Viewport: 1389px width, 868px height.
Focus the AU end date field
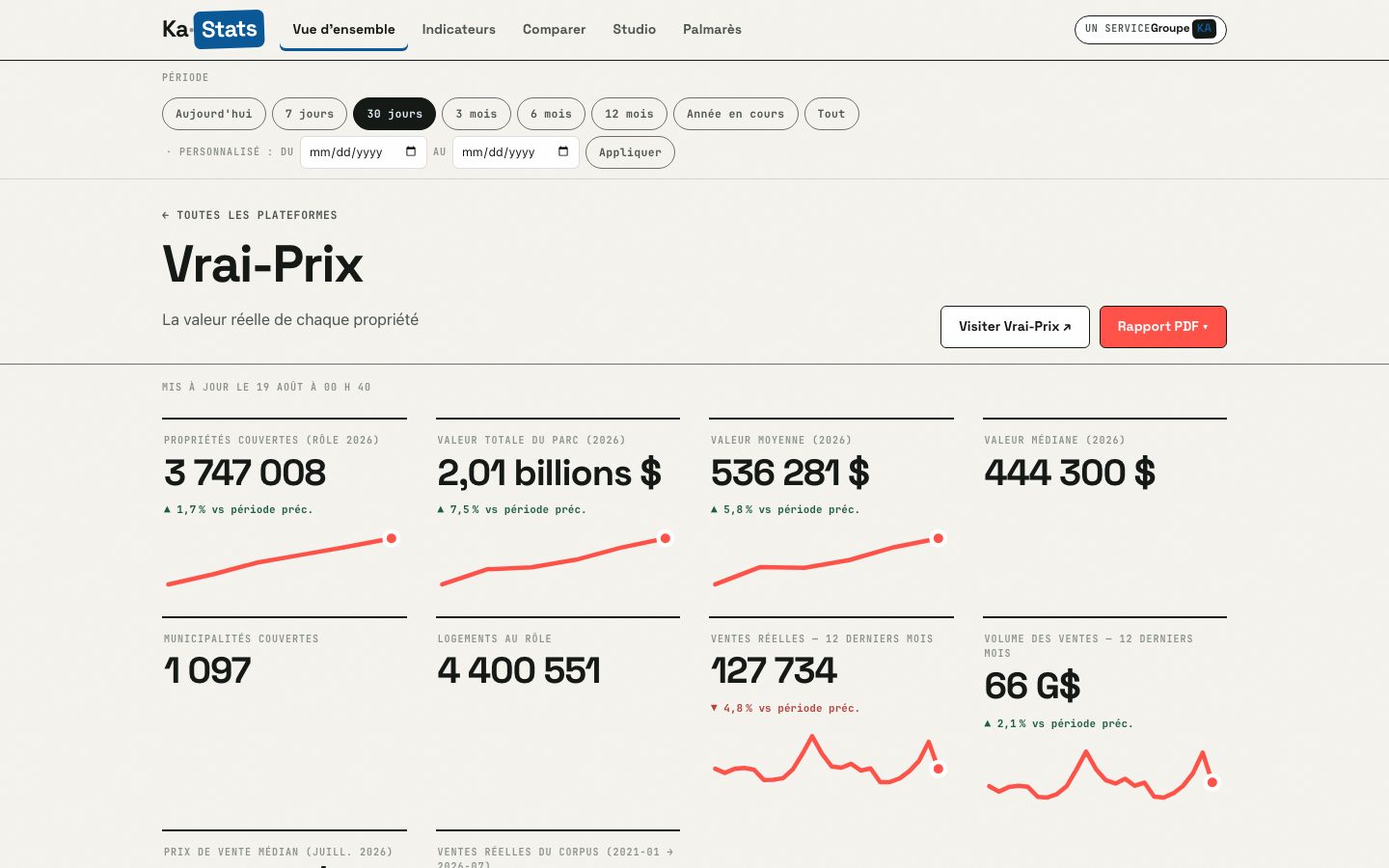point(516,152)
